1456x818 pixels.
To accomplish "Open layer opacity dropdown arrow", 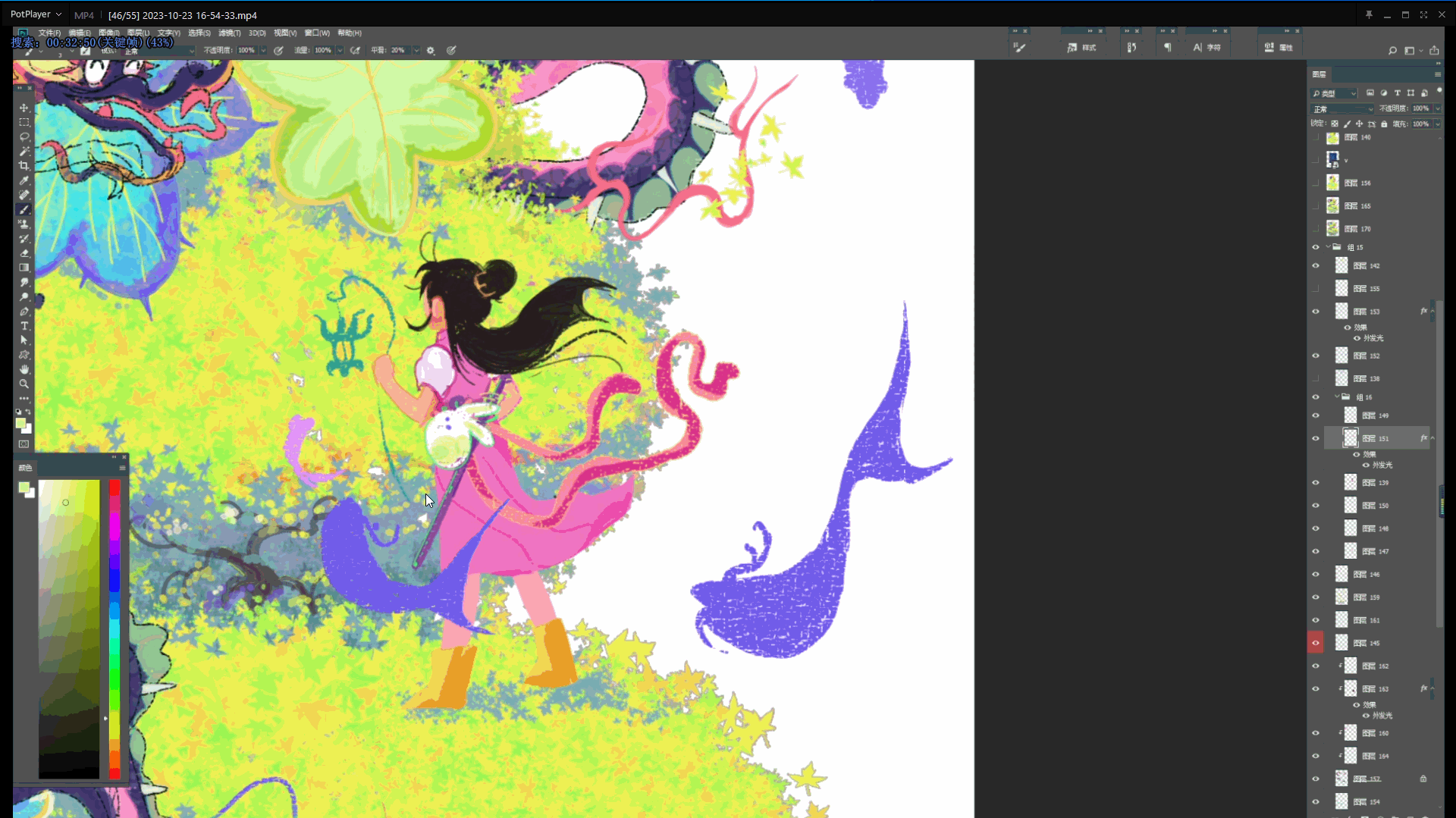I will coord(1437,108).
